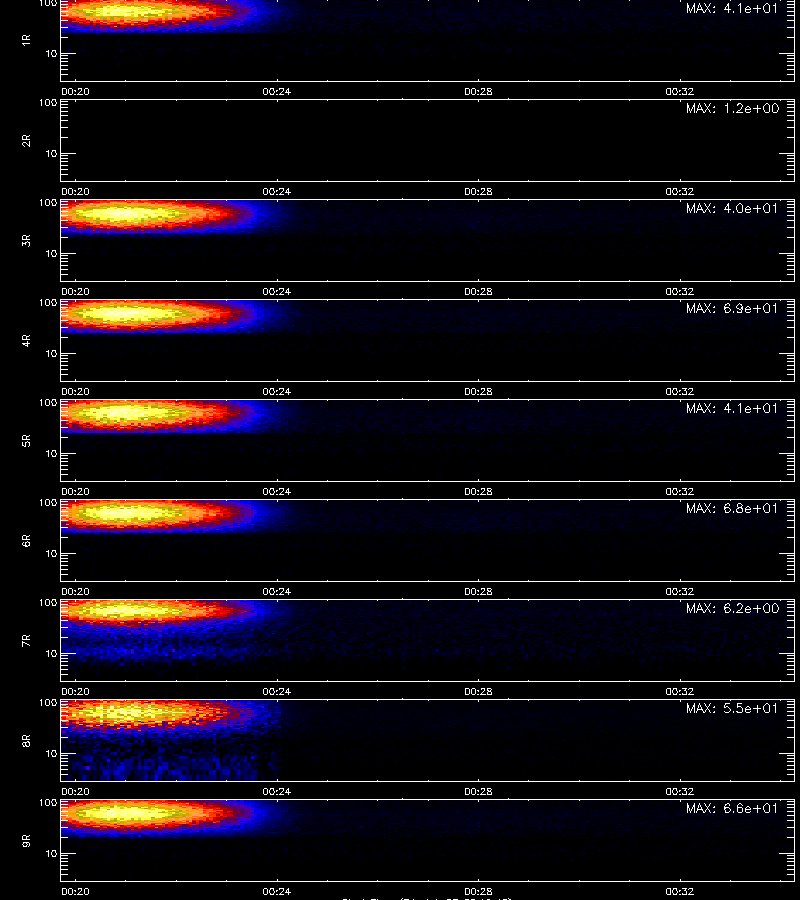Viewport: 800px width, 900px height.
Task: Select the MAX: 5.5e+01 readout in panel 8R
Action: pos(732,708)
